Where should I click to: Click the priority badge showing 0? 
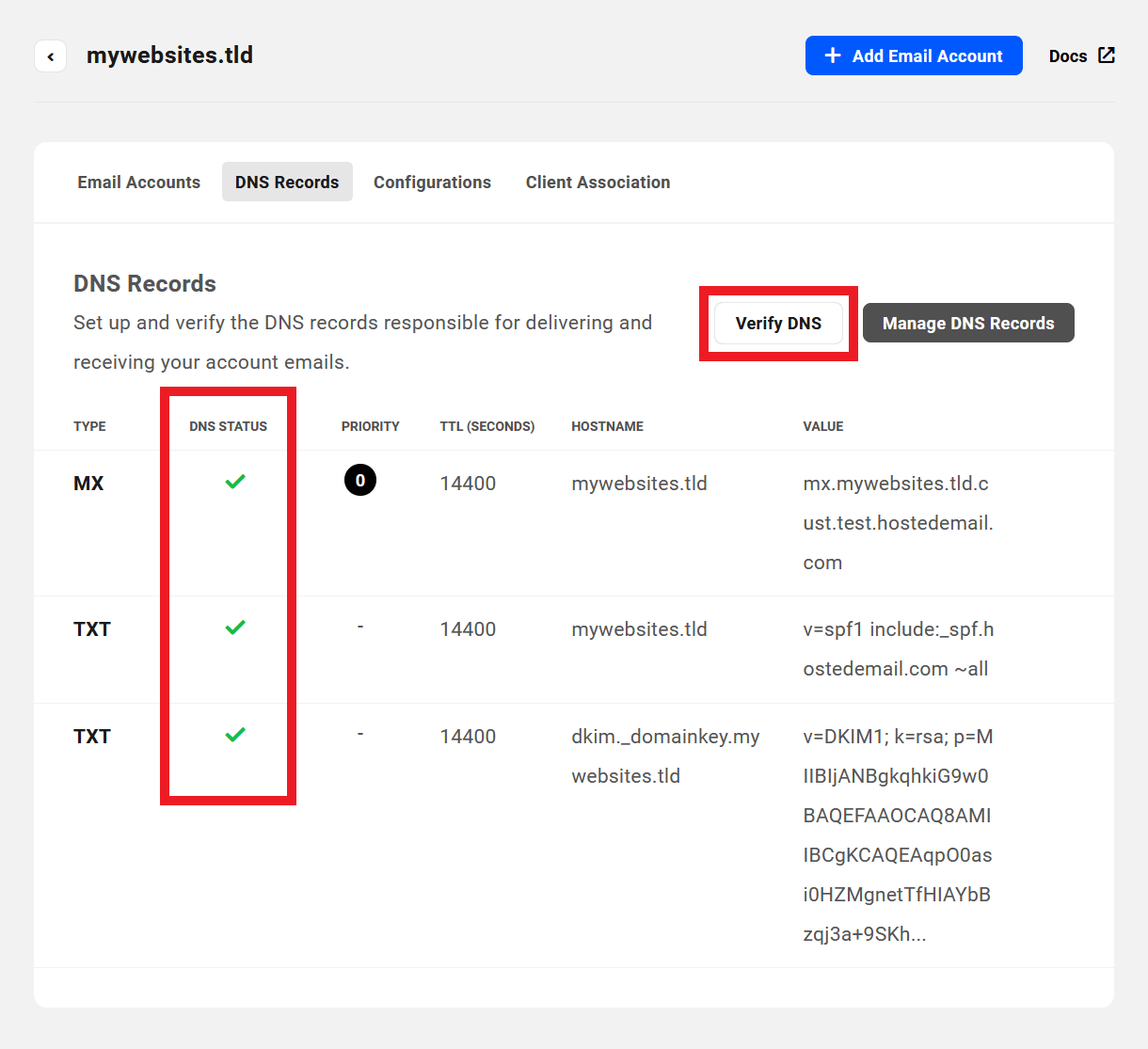click(x=360, y=480)
